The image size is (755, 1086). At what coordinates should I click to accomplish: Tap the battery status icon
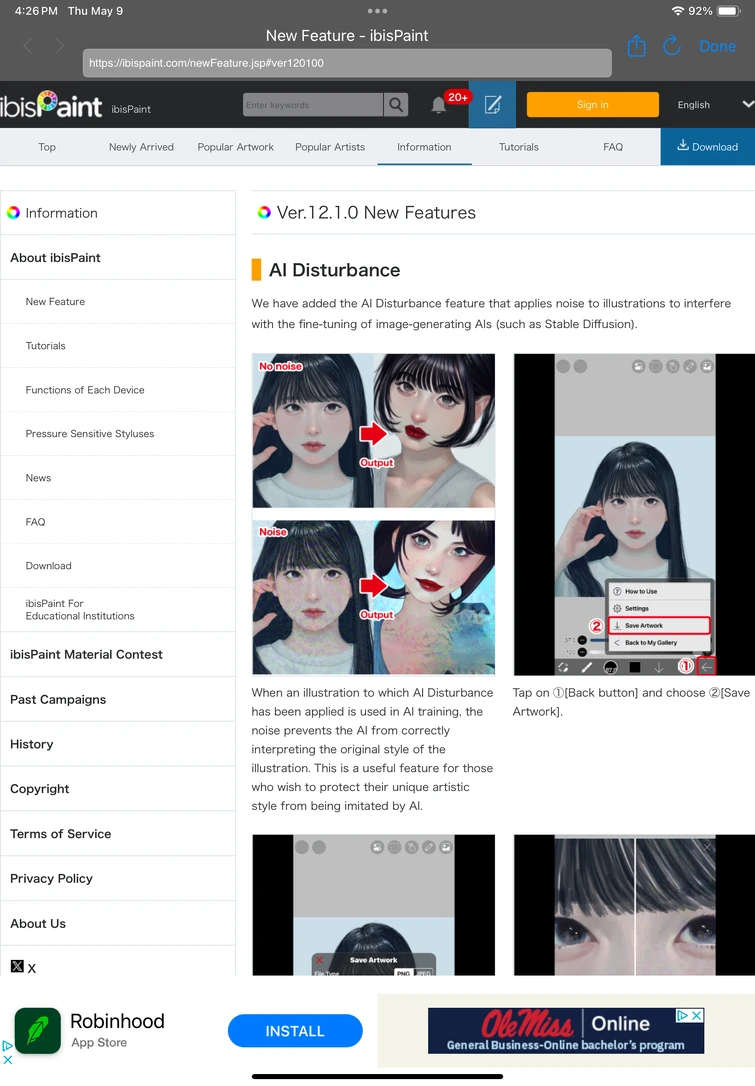pos(729,11)
